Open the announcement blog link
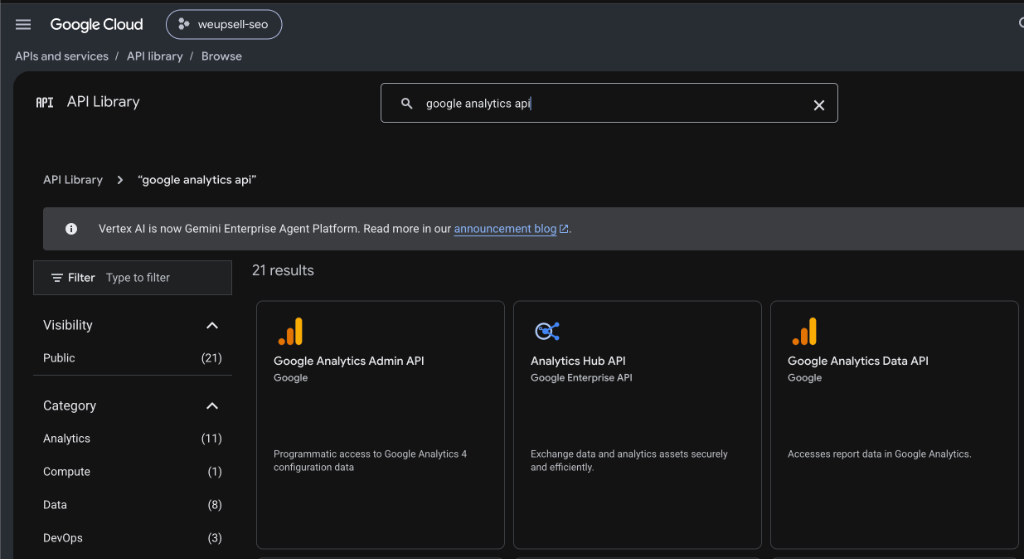This screenshot has height=559, width=1024. (505, 229)
